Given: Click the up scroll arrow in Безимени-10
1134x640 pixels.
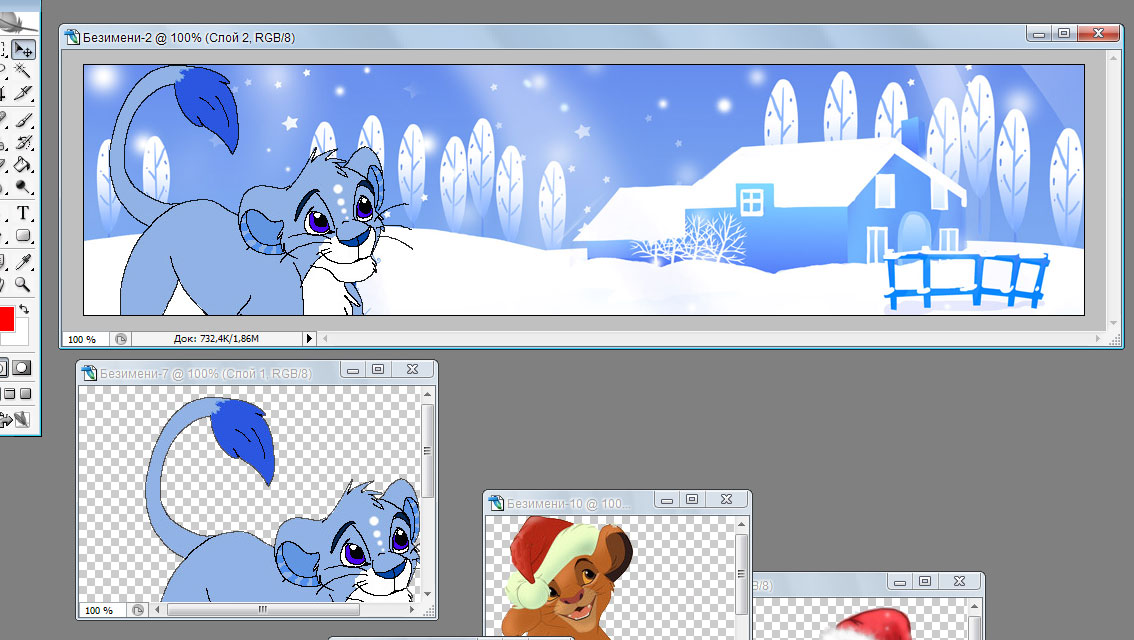Looking at the screenshot, I should coord(741,524).
